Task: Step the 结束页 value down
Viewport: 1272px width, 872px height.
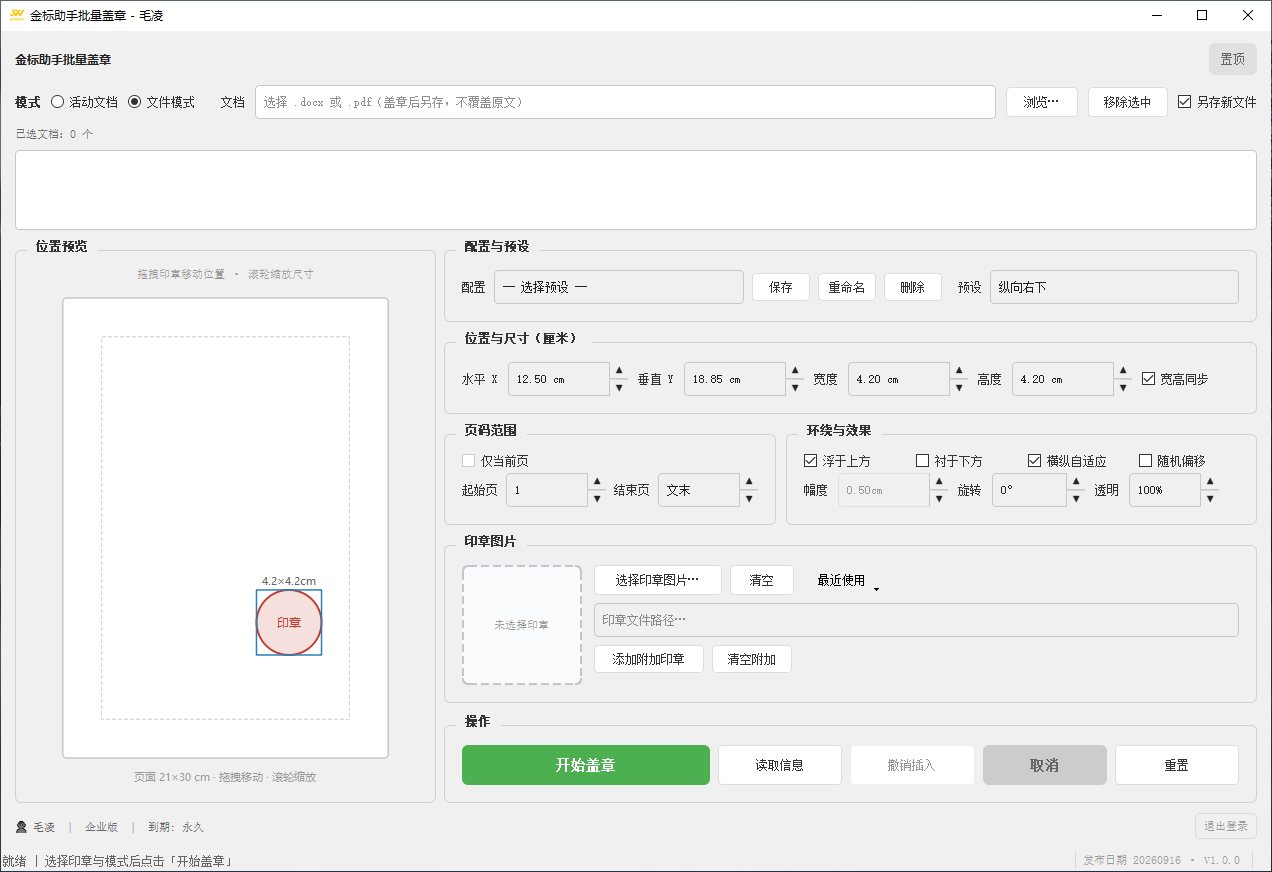Action: click(749, 498)
